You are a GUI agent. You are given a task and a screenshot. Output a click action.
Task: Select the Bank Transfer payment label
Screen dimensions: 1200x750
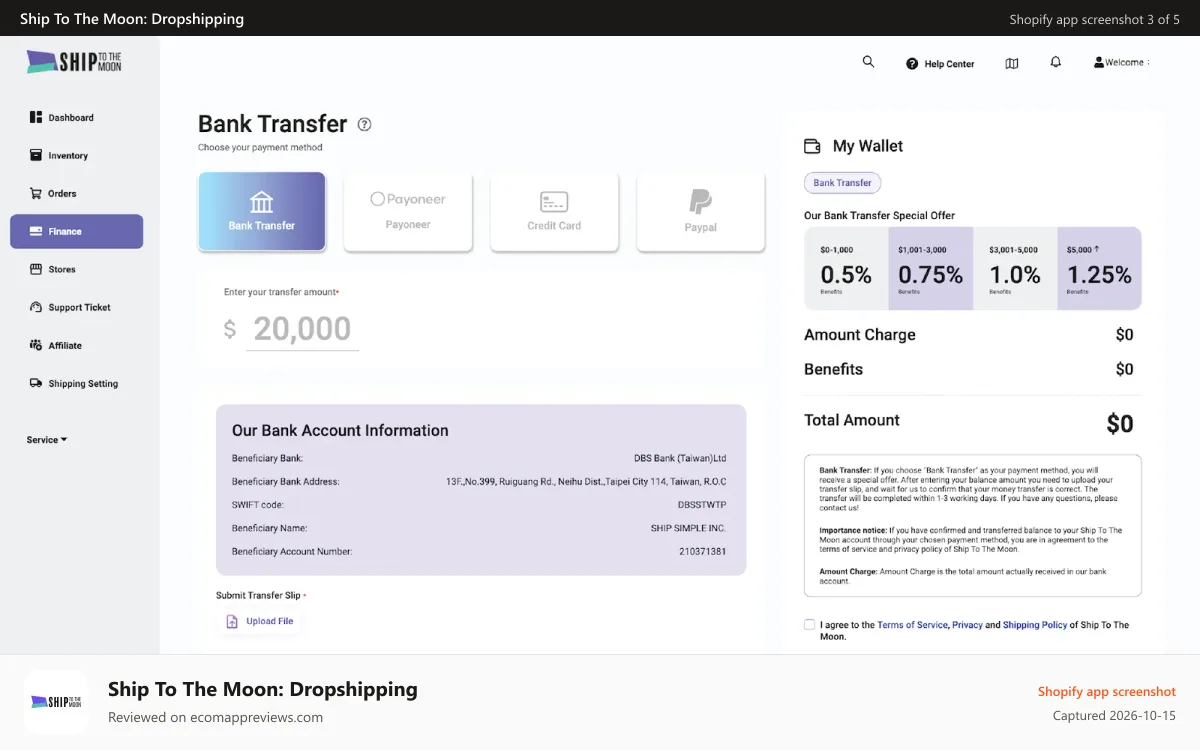click(x=262, y=226)
